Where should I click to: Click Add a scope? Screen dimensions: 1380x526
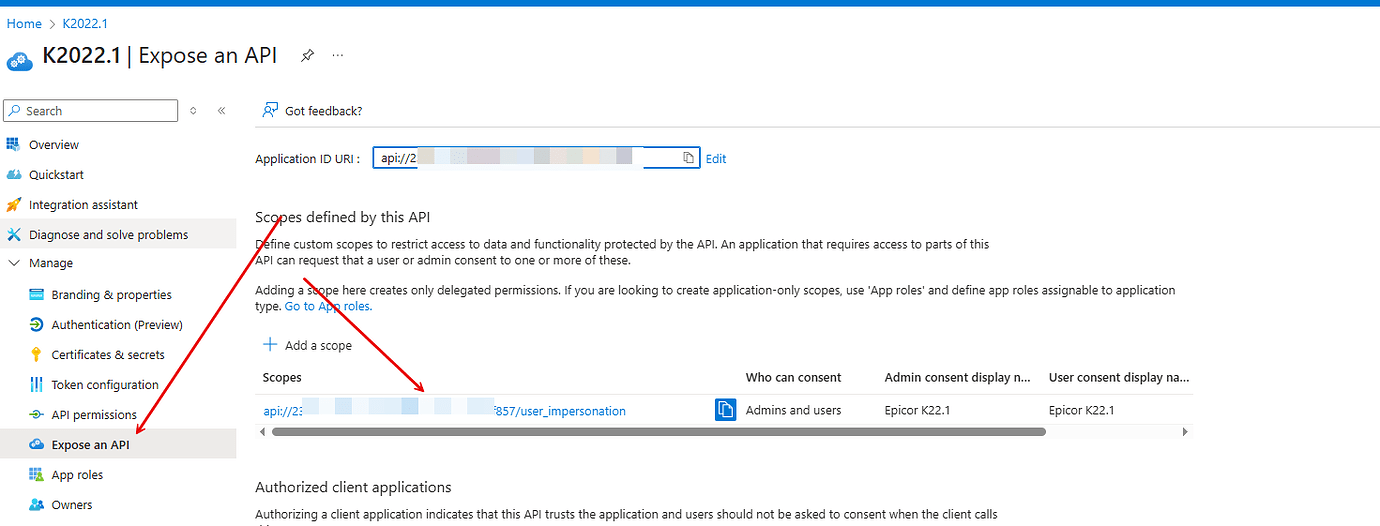(x=307, y=345)
